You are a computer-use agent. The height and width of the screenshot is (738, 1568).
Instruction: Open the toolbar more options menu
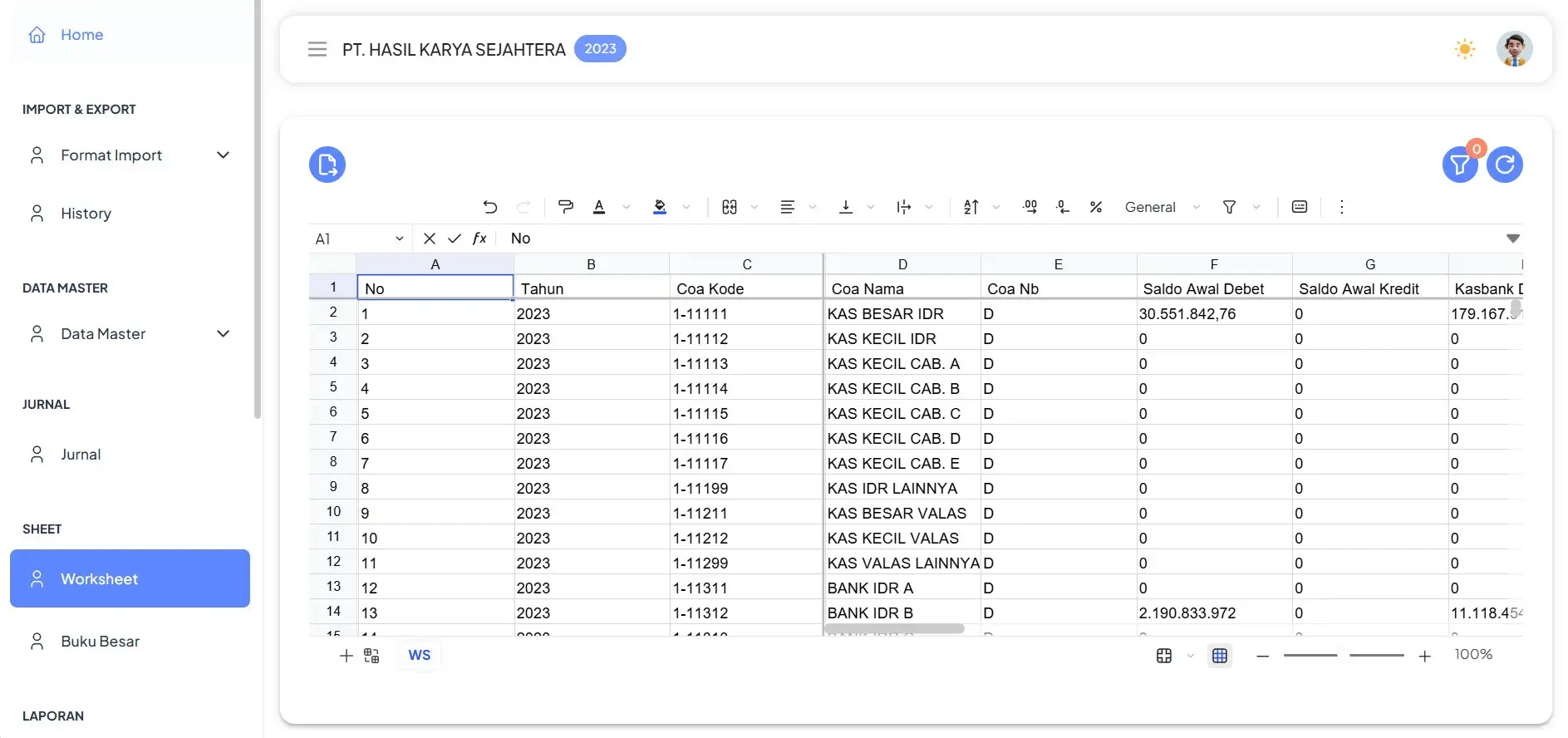click(1341, 207)
